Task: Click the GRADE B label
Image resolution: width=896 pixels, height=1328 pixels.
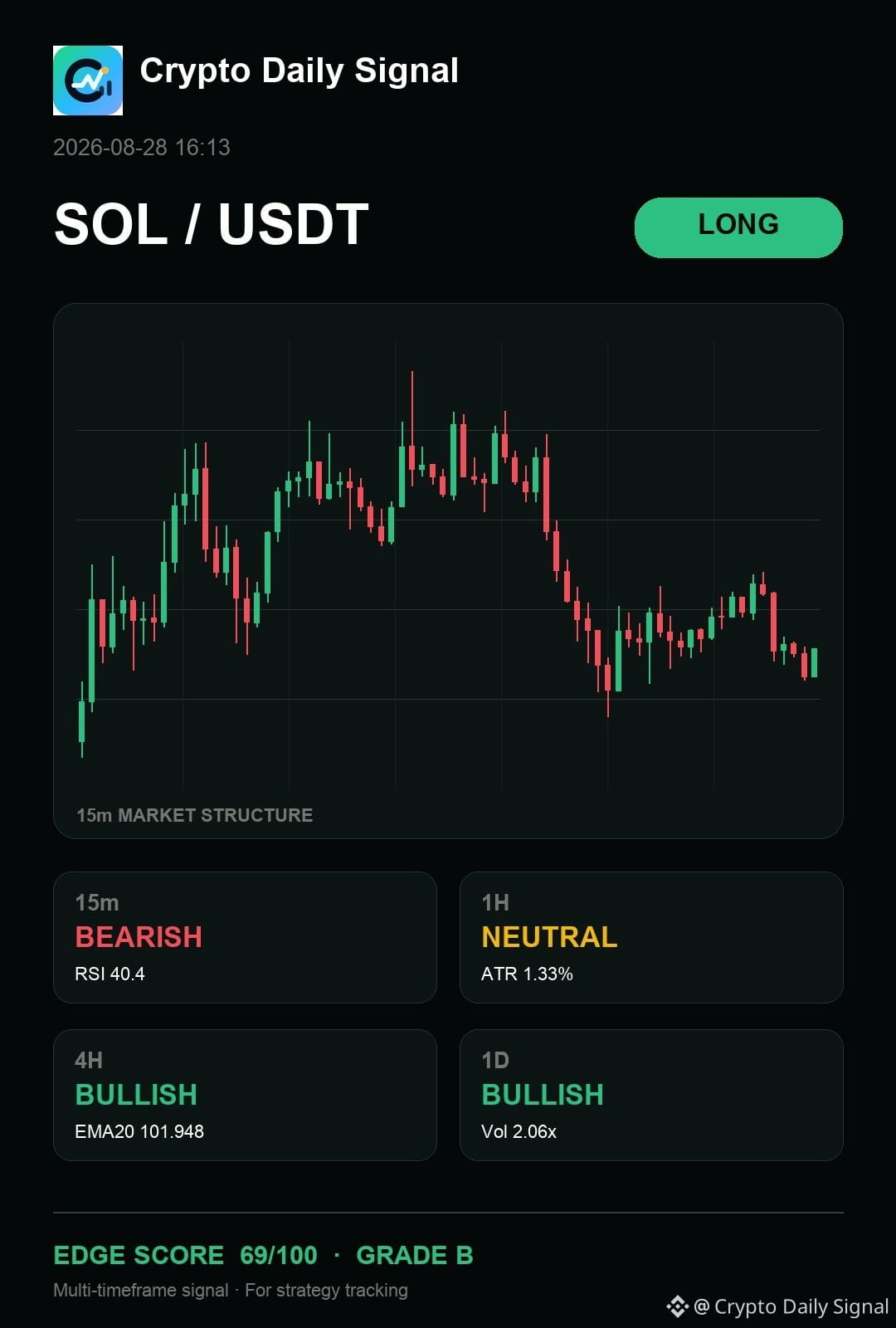Action: point(415,1255)
